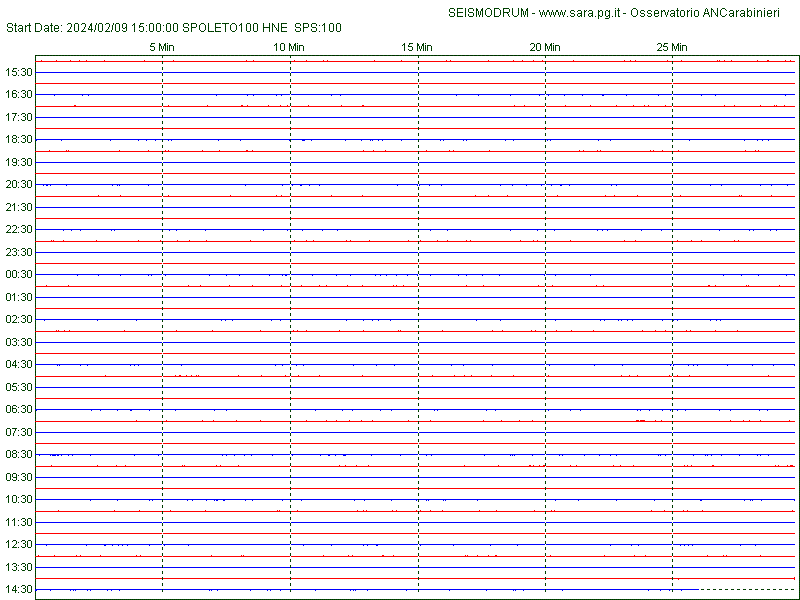Click the 10:30 time label
Viewport: 800px width, 600px height.
point(19,499)
